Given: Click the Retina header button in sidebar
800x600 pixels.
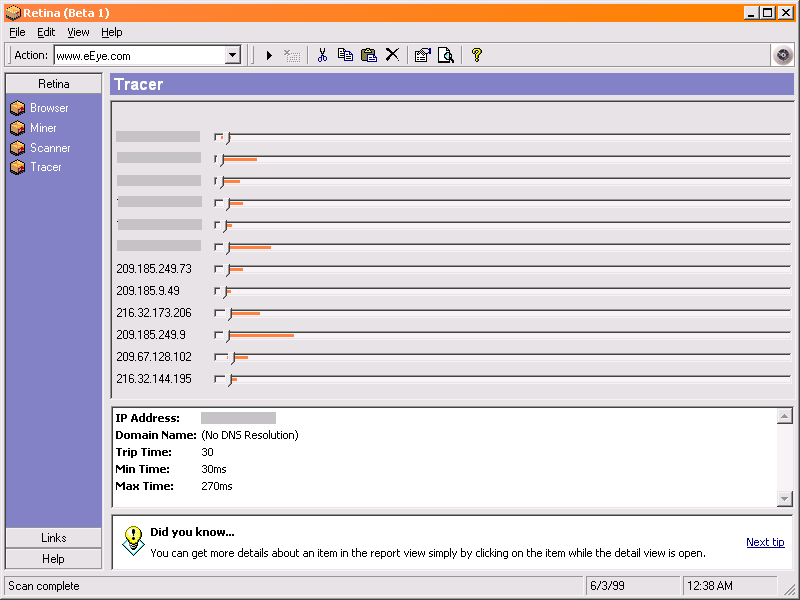Looking at the screenshot, I should (x=54, y=84).
